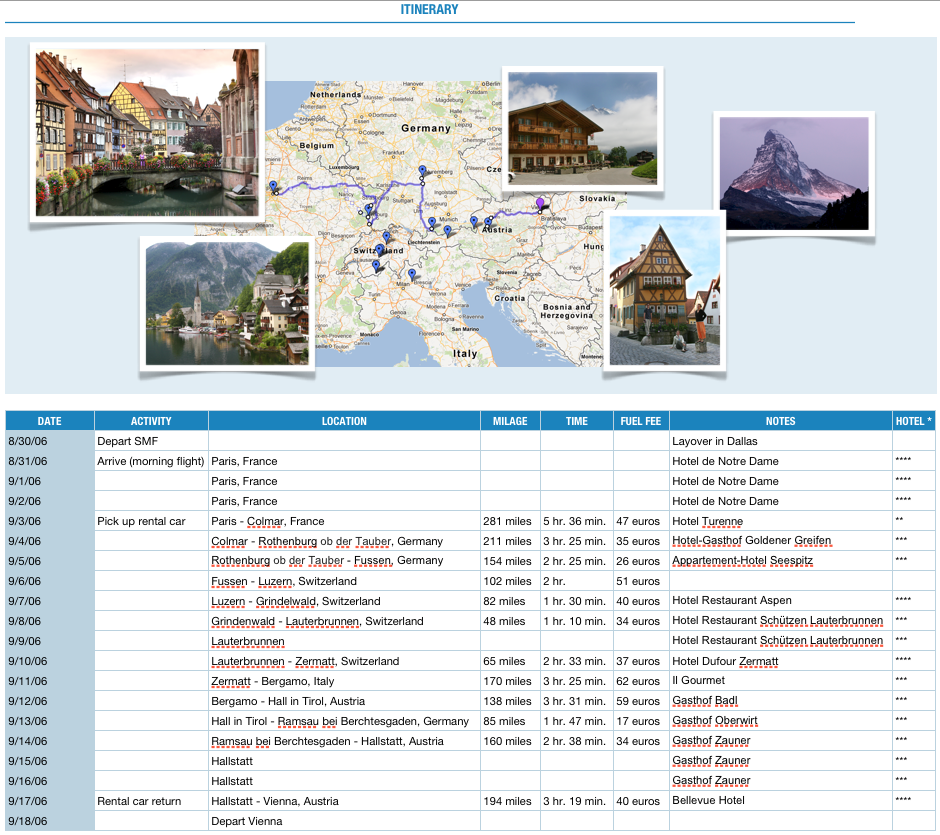Select the Paris - Colmar, France location
The height and width of the screenshot is (835, 940).
(x=344, y=521)
